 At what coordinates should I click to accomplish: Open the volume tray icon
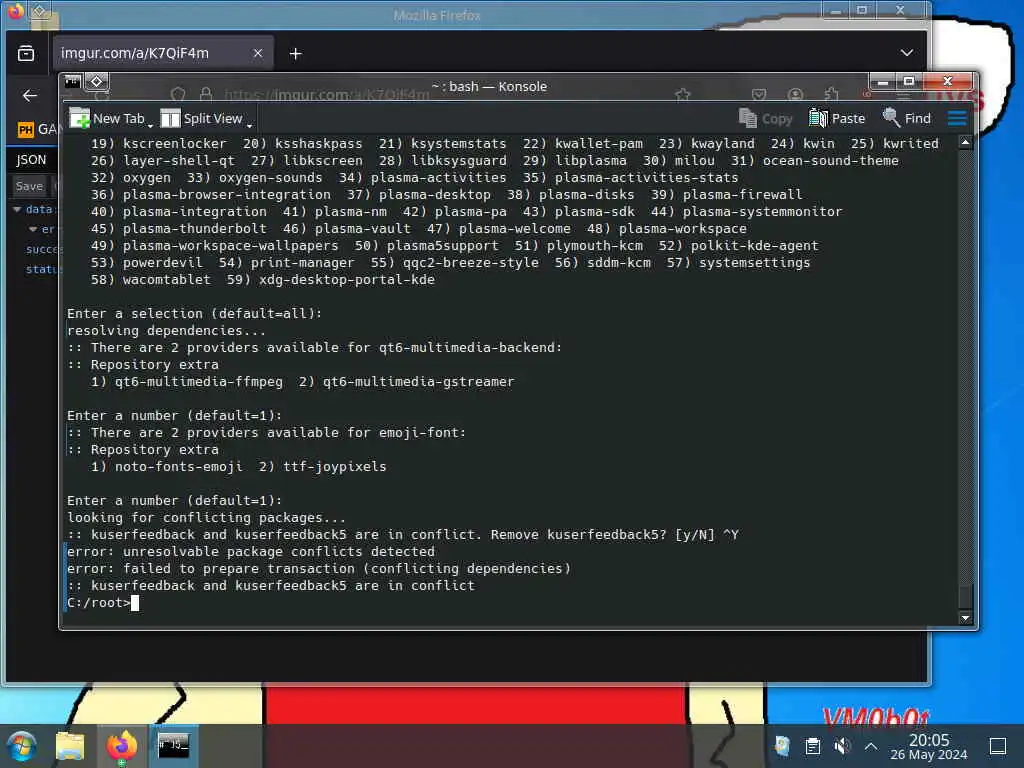tap(842, 746)
